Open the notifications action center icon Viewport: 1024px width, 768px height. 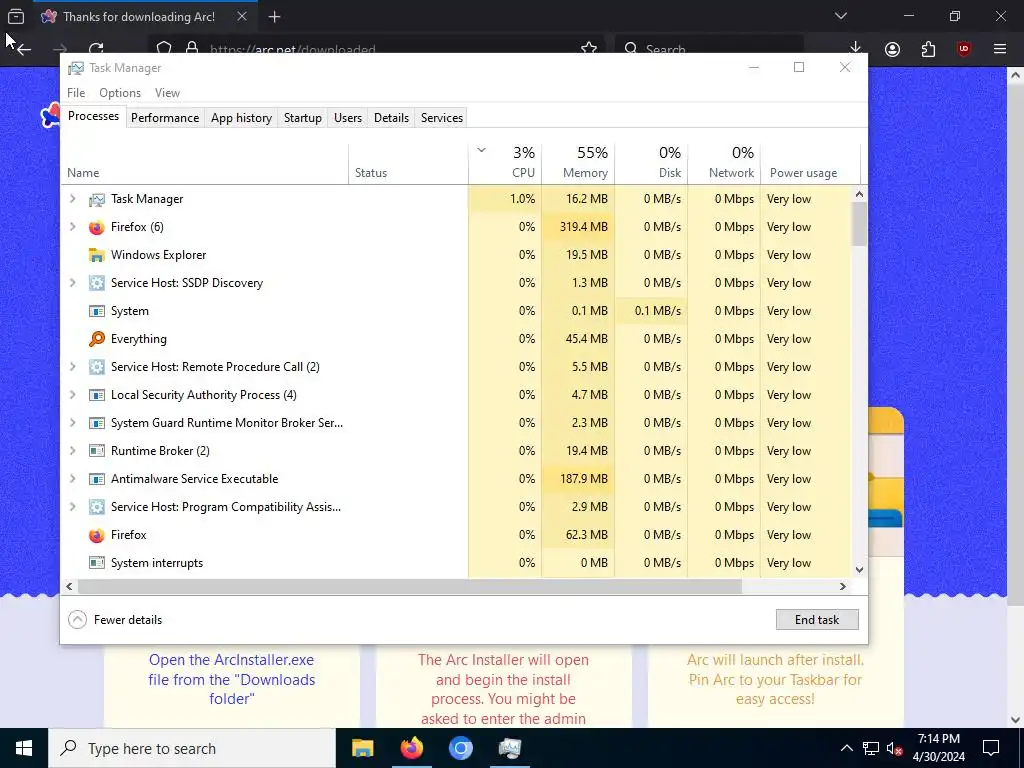click(x=991, y=748)
